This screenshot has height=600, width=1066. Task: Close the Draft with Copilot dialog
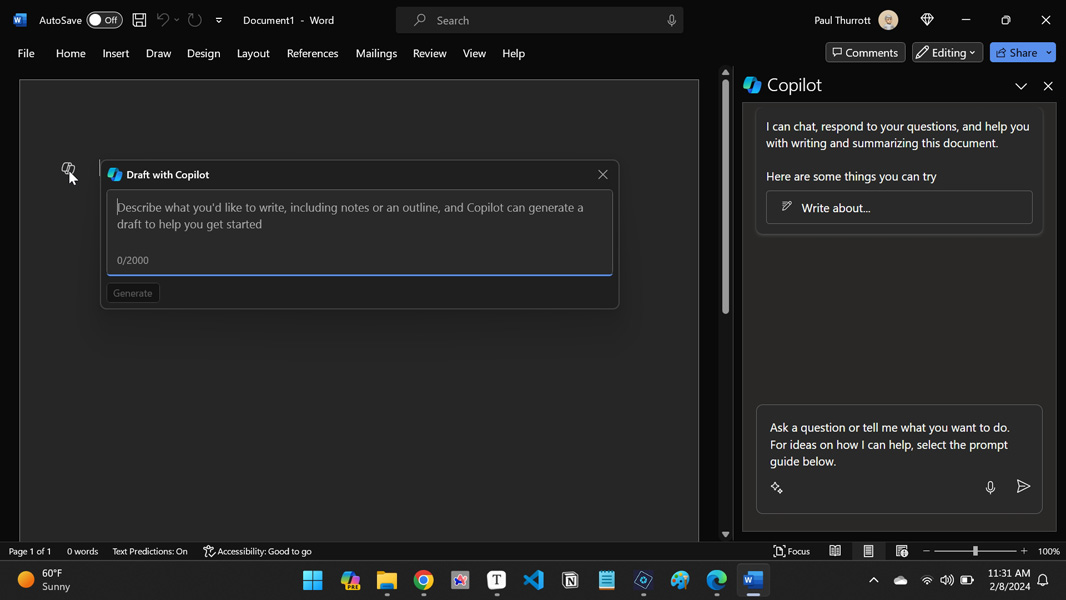pos(602,175)
